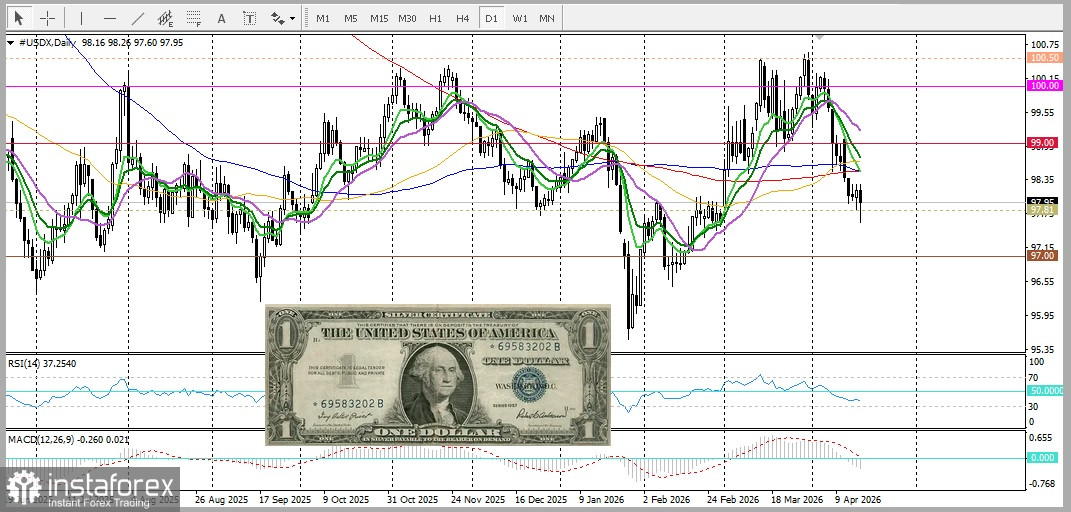This screenshot has width=1071, height=512.
Task: Click the 17 Sep 2025 date label
Action: [x=283, y=500]
